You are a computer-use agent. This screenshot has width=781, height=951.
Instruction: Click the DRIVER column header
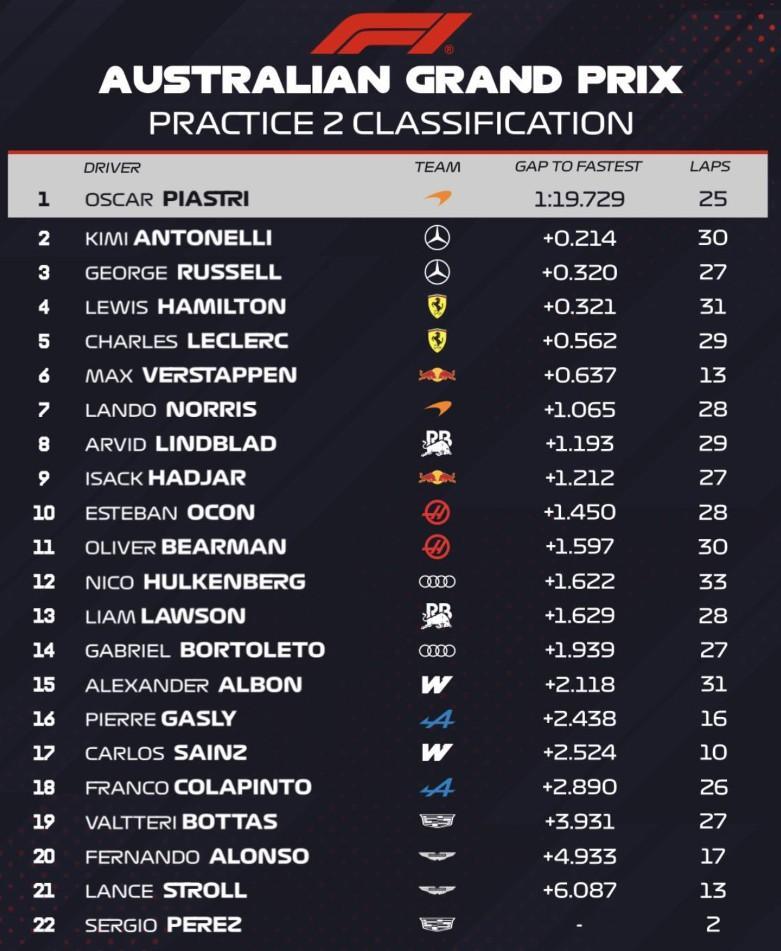coord(112,167)
